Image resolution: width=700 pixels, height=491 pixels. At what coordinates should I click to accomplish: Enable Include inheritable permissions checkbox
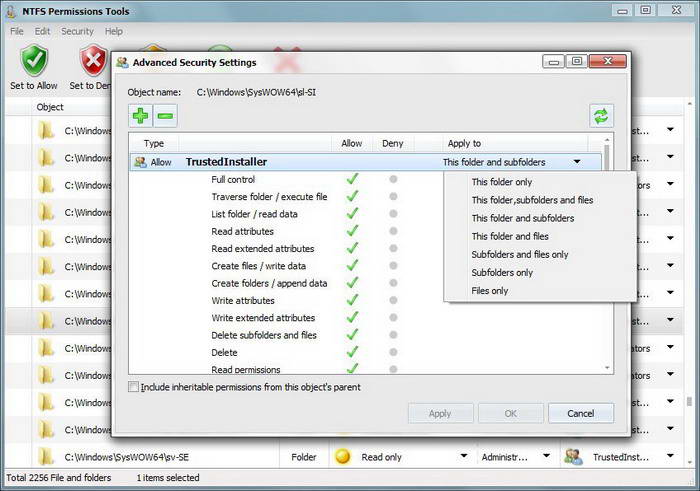point(133,387)
